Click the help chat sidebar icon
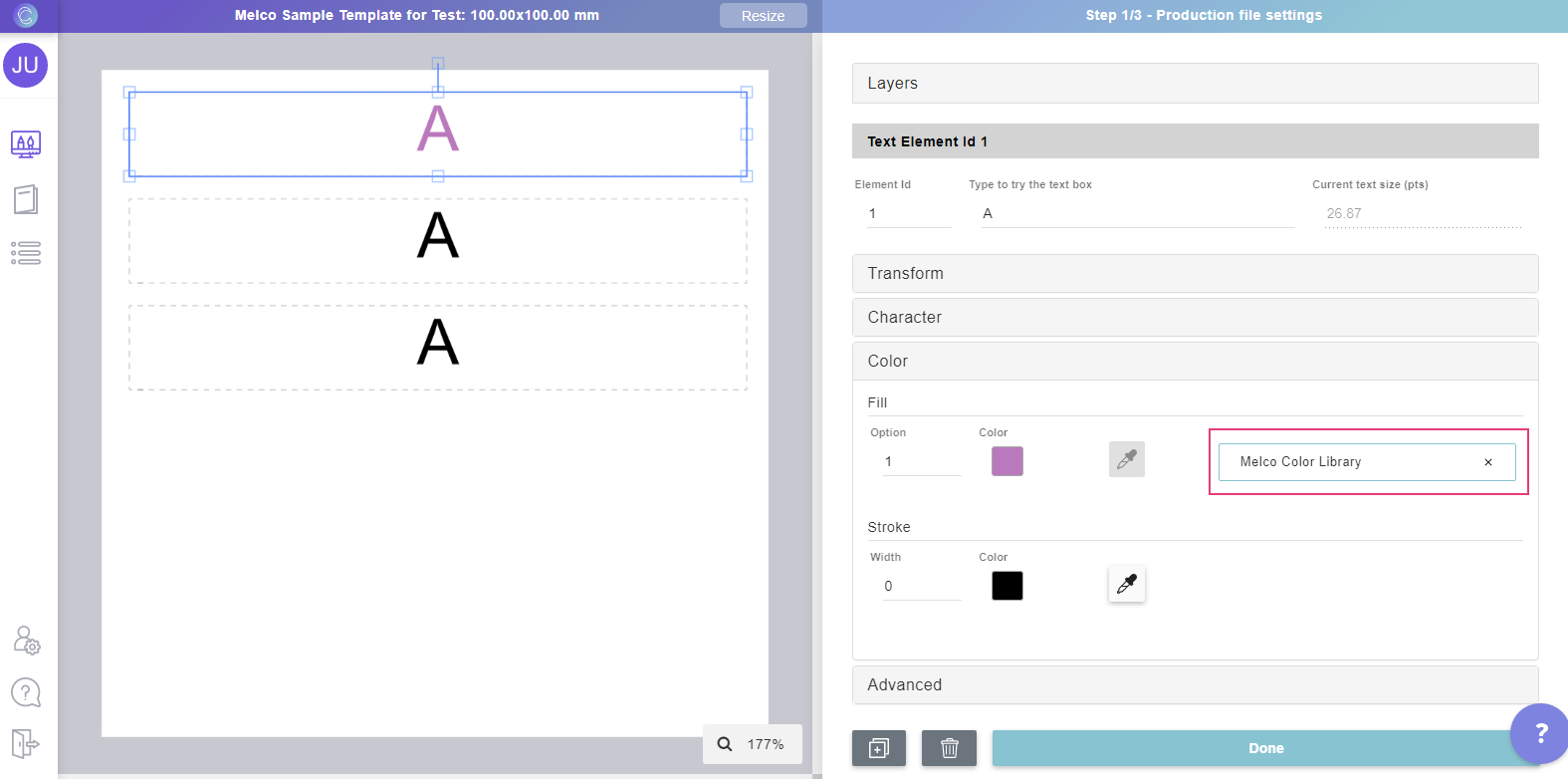 (26, 692)
